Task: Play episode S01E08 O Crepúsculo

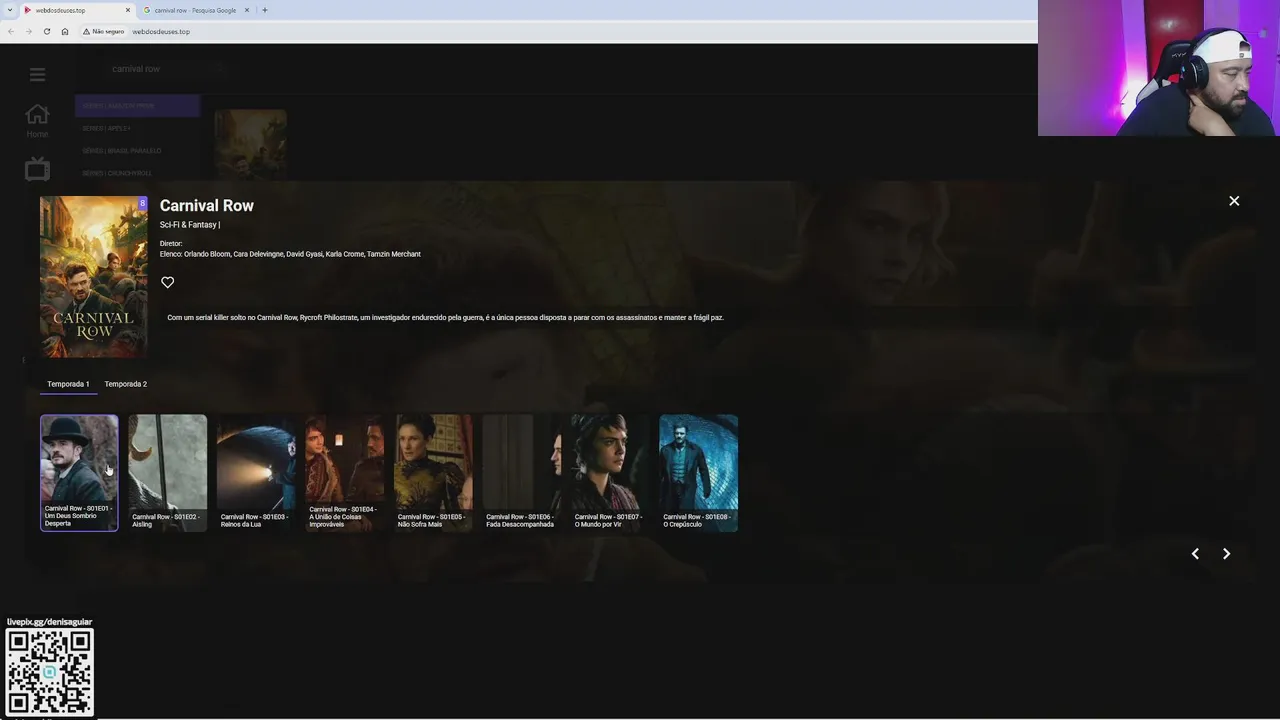Action: tap(698, 473)
